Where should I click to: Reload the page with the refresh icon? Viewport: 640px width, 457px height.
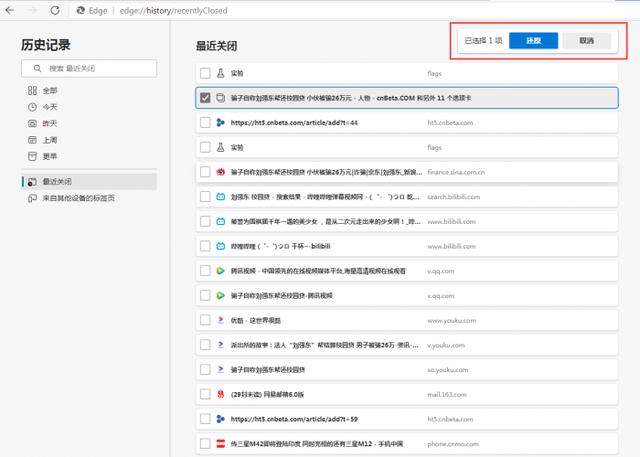pyautogui.click(x=55, y=11)
